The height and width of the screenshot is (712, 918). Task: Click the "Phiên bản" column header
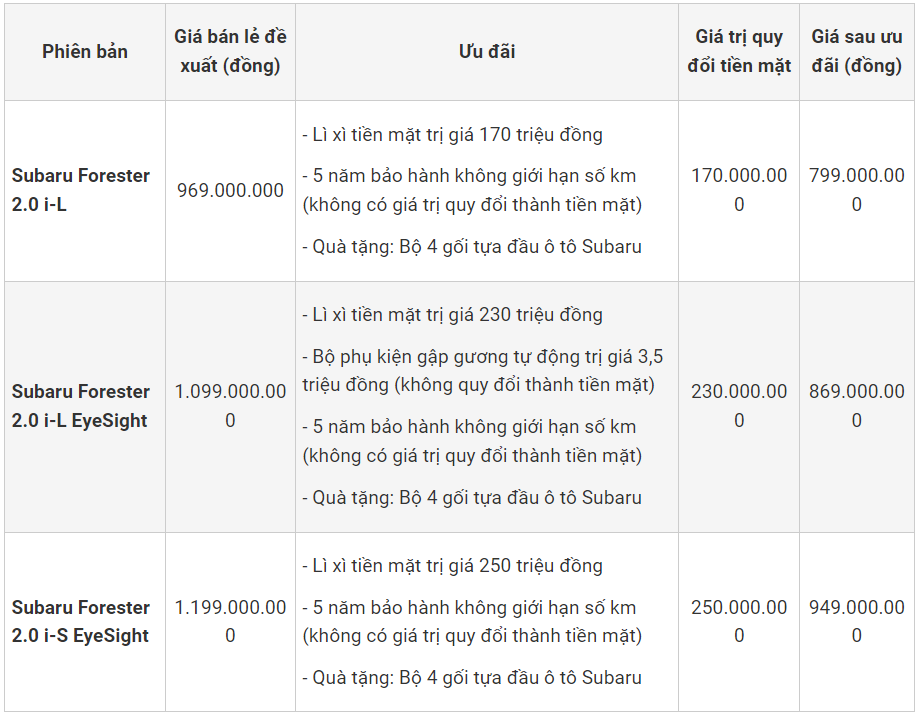(85, 52)
